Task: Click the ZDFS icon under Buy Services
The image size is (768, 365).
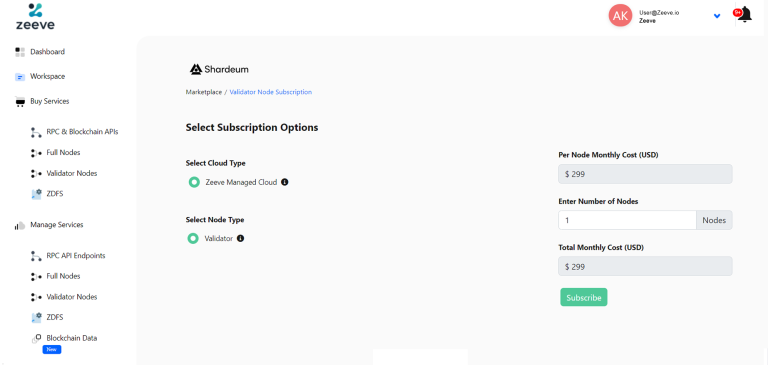Action: tap(36, 194)
